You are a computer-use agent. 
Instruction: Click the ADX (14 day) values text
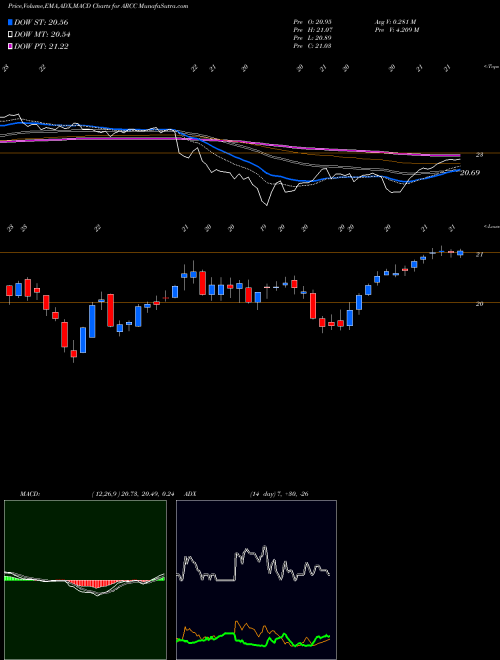(277, 494)
